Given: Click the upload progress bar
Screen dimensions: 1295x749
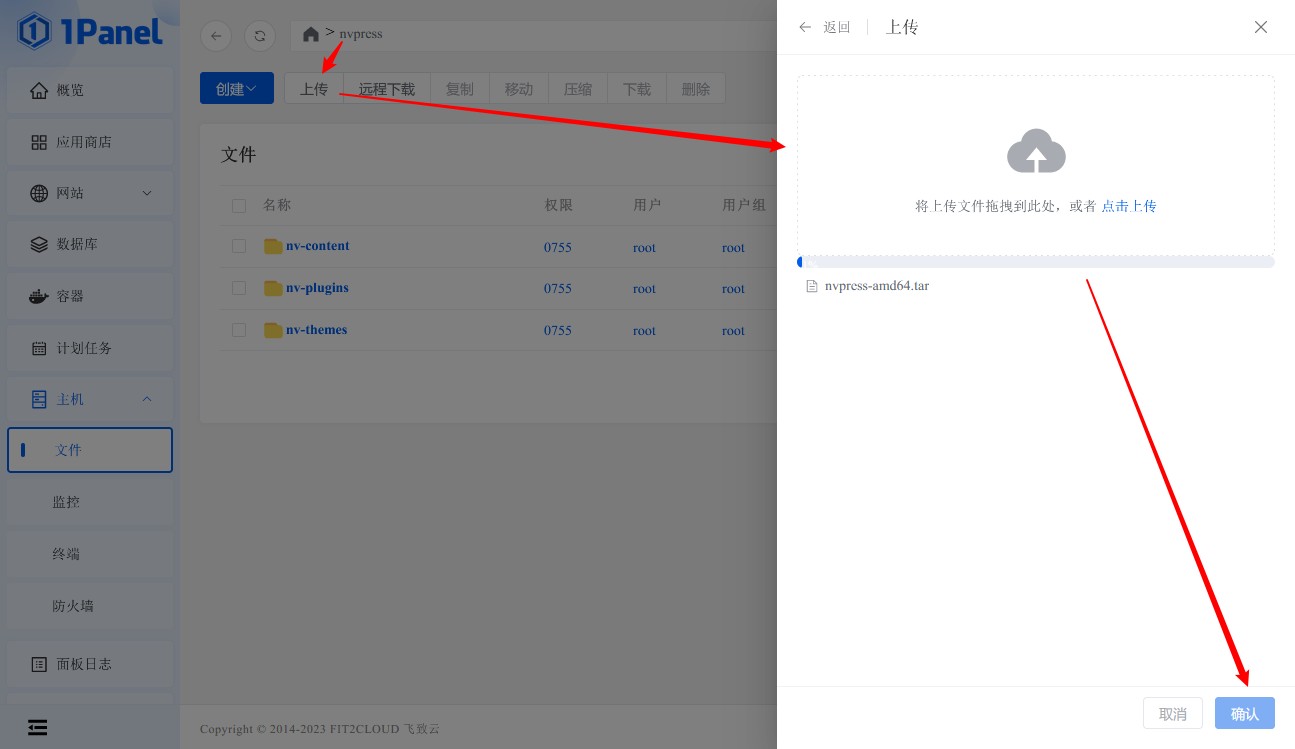Looking at the screenshot, I should tap(1036, 262).
